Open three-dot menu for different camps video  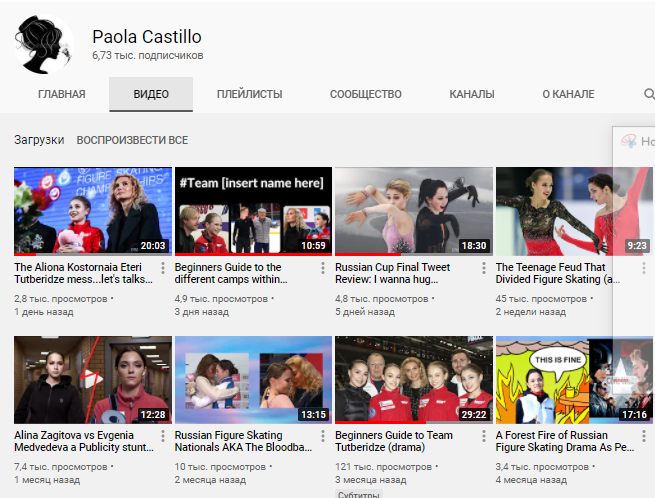tap(323, 268)
